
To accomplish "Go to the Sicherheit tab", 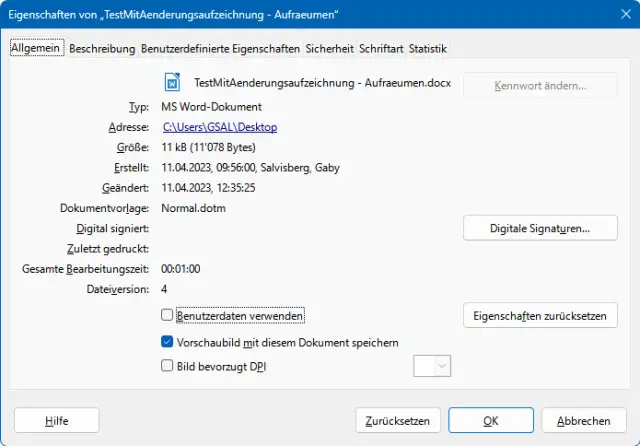I will (329, 48).
